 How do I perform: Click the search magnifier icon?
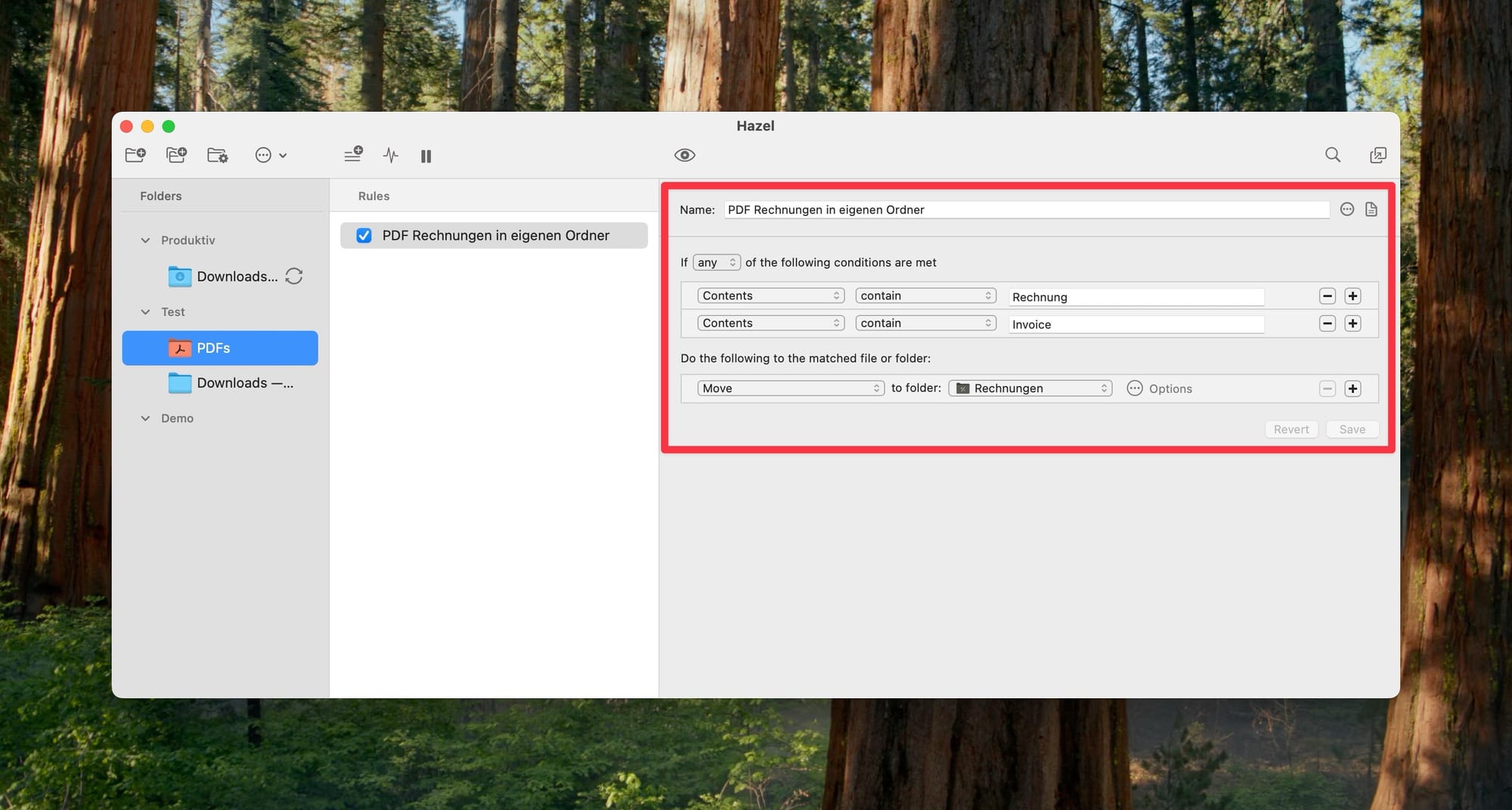pyautogui.click(x=1333, y=155)
